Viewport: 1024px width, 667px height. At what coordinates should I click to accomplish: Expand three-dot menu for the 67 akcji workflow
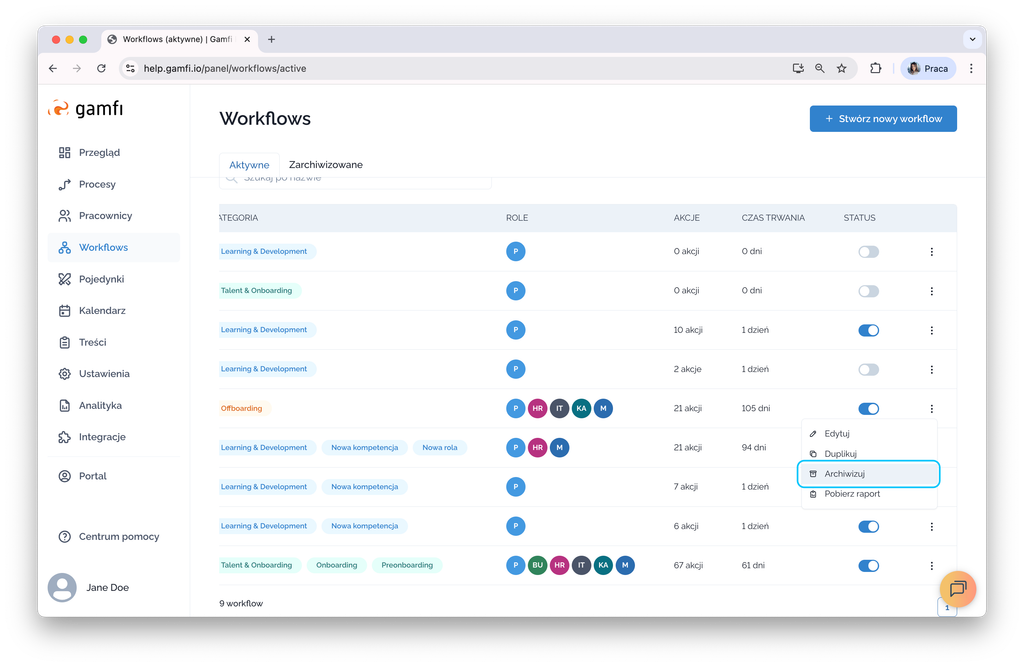[931, 565]
